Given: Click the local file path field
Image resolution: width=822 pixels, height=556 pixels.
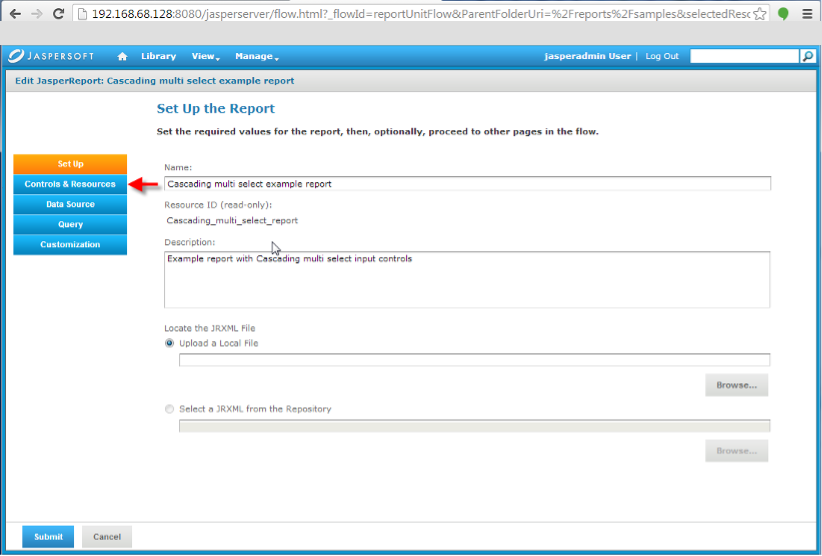Looking at the screenshot, I should tap(474, 359).
